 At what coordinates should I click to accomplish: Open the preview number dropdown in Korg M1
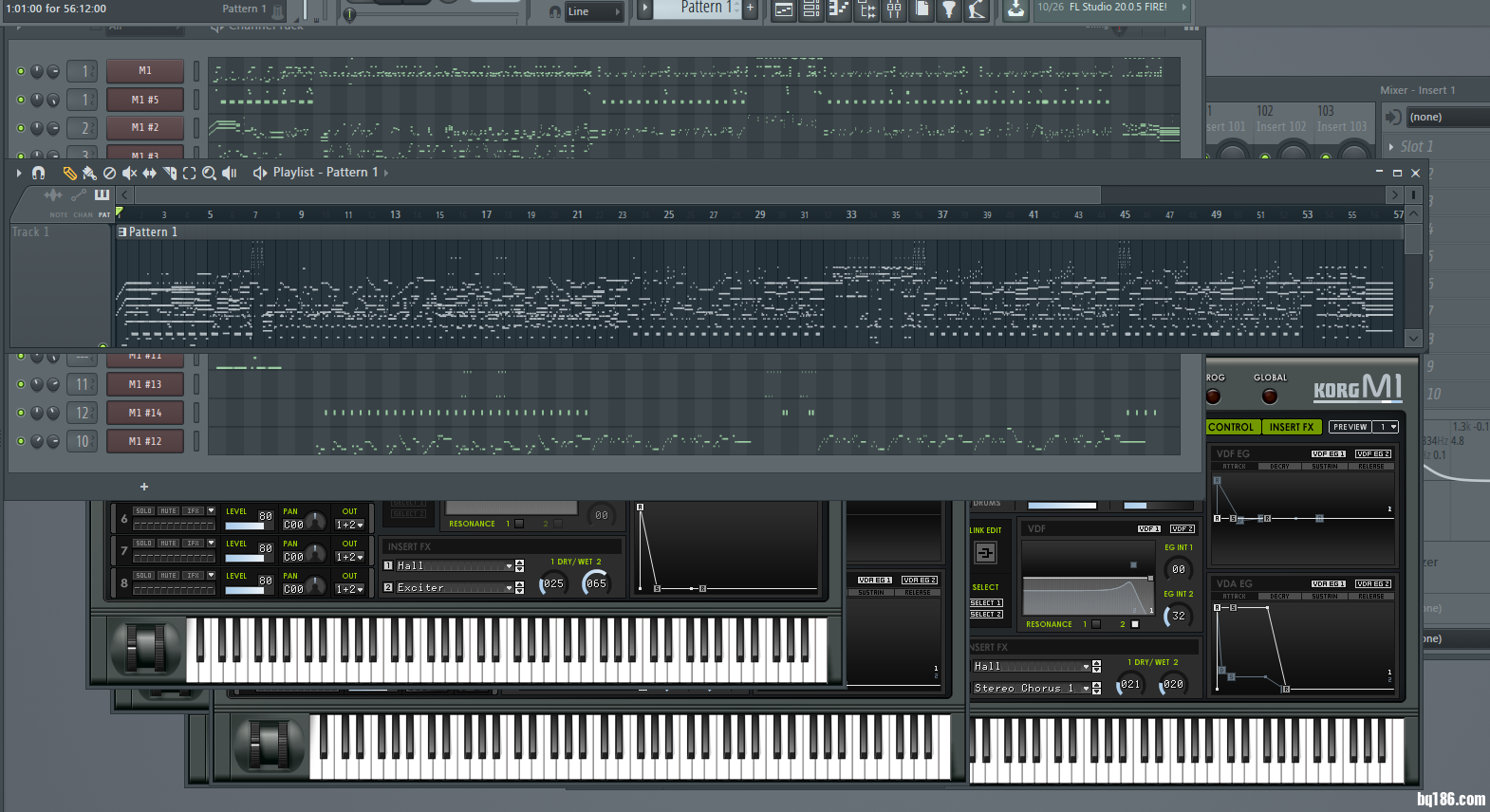click(1388, 427)
